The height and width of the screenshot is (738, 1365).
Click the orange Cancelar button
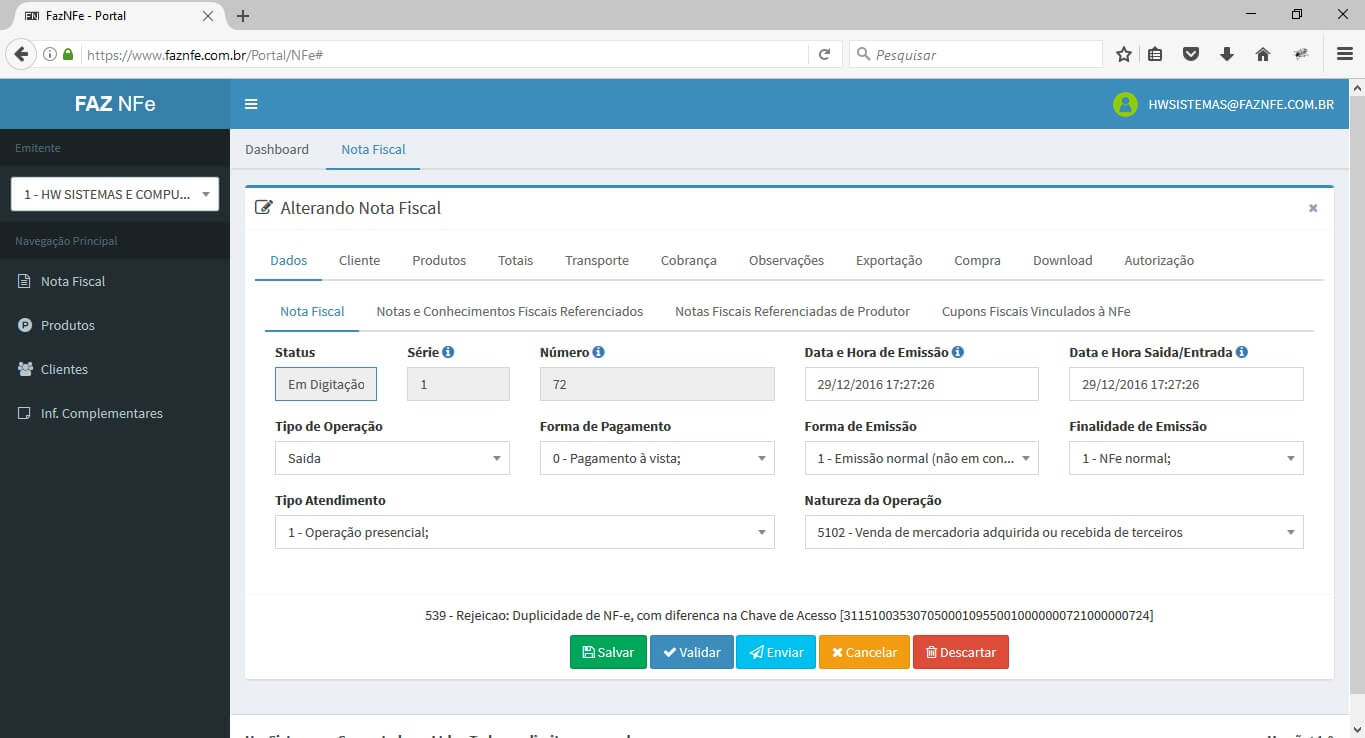864,652
